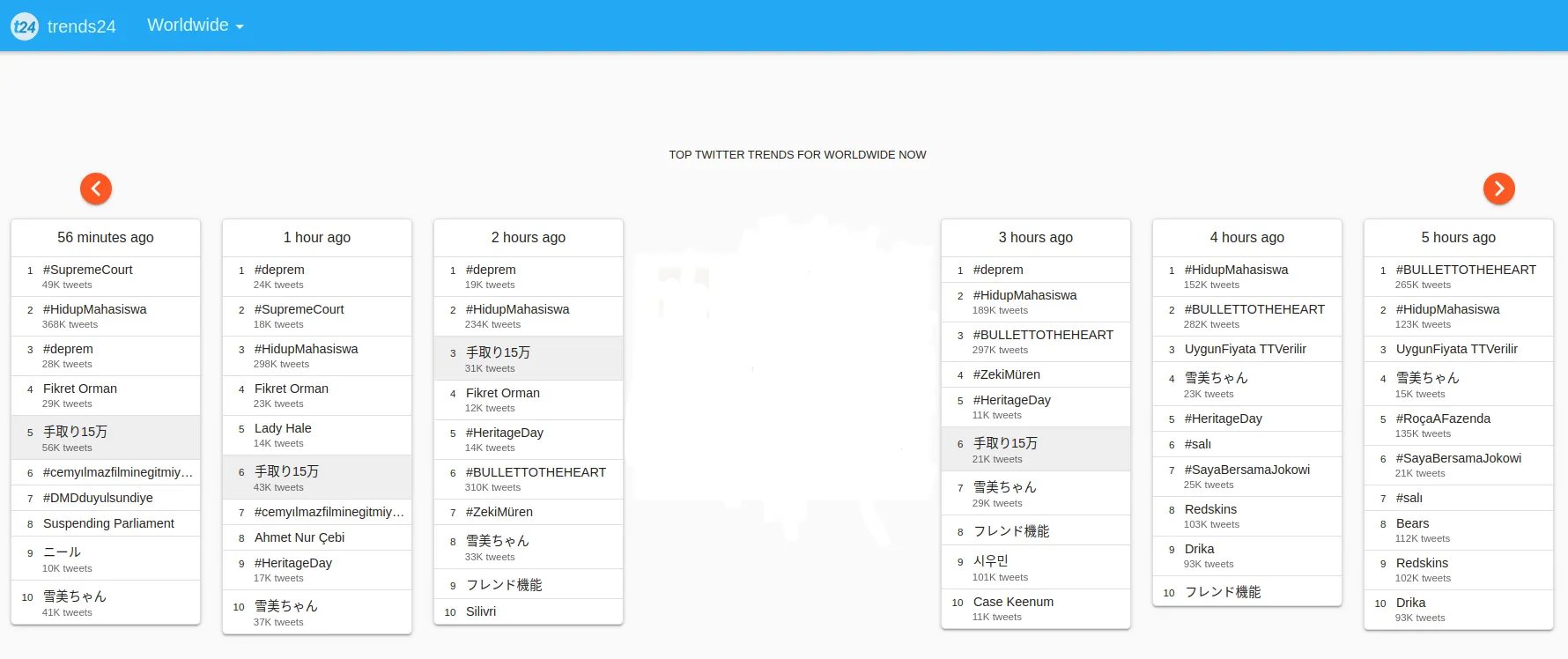The width and height of the screenshot is (1568, 659).
Task: Open #SayaBersamaJokowi with 21K tweets
Action: click(x=1459, y=458)
